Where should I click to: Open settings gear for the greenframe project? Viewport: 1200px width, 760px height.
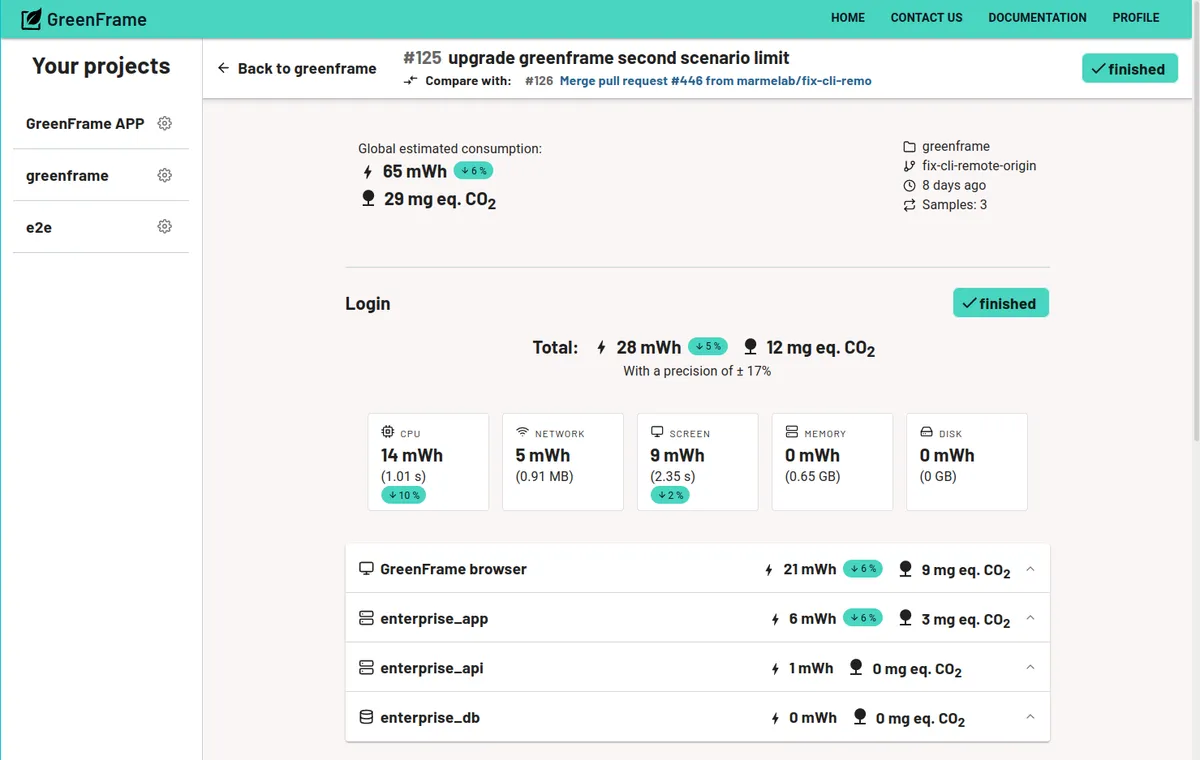coord(164,174)
